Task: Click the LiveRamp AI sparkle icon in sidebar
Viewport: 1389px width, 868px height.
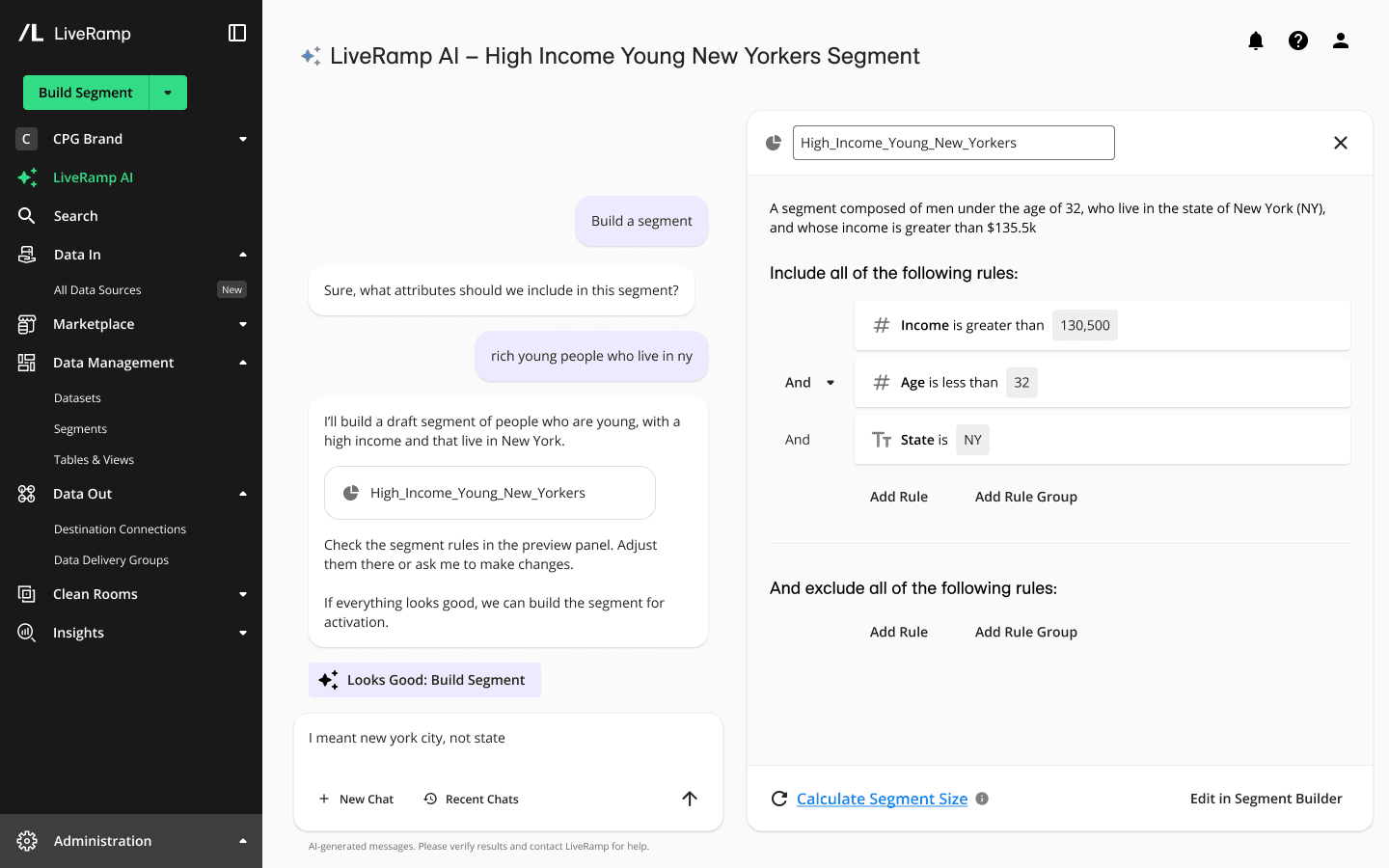Action: pyautogui.click(x=27, y=177)
